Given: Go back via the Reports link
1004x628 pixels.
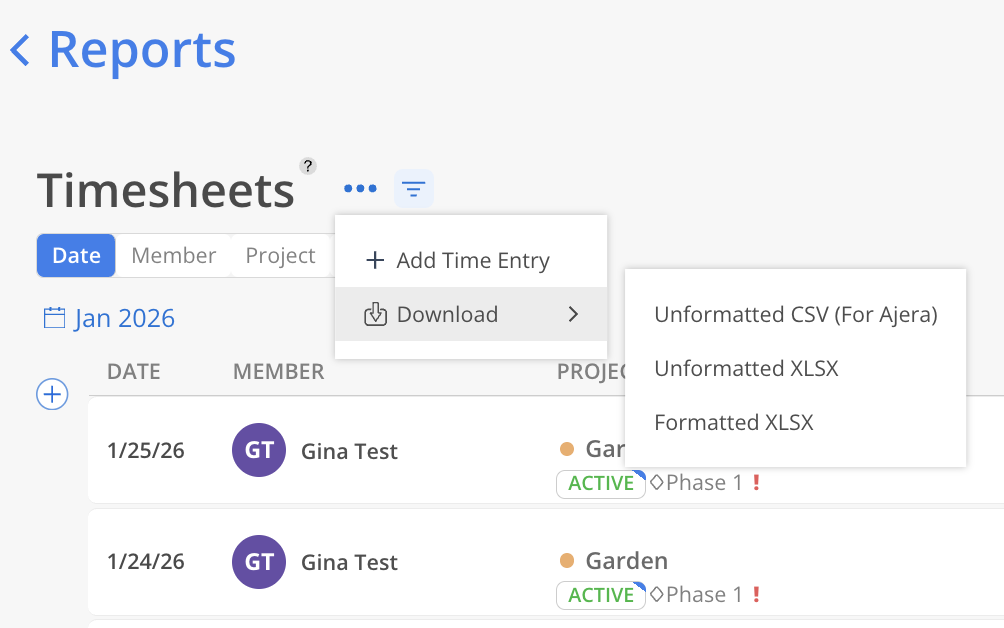Looking at the screenshot, I should click(x=141, y=50).
